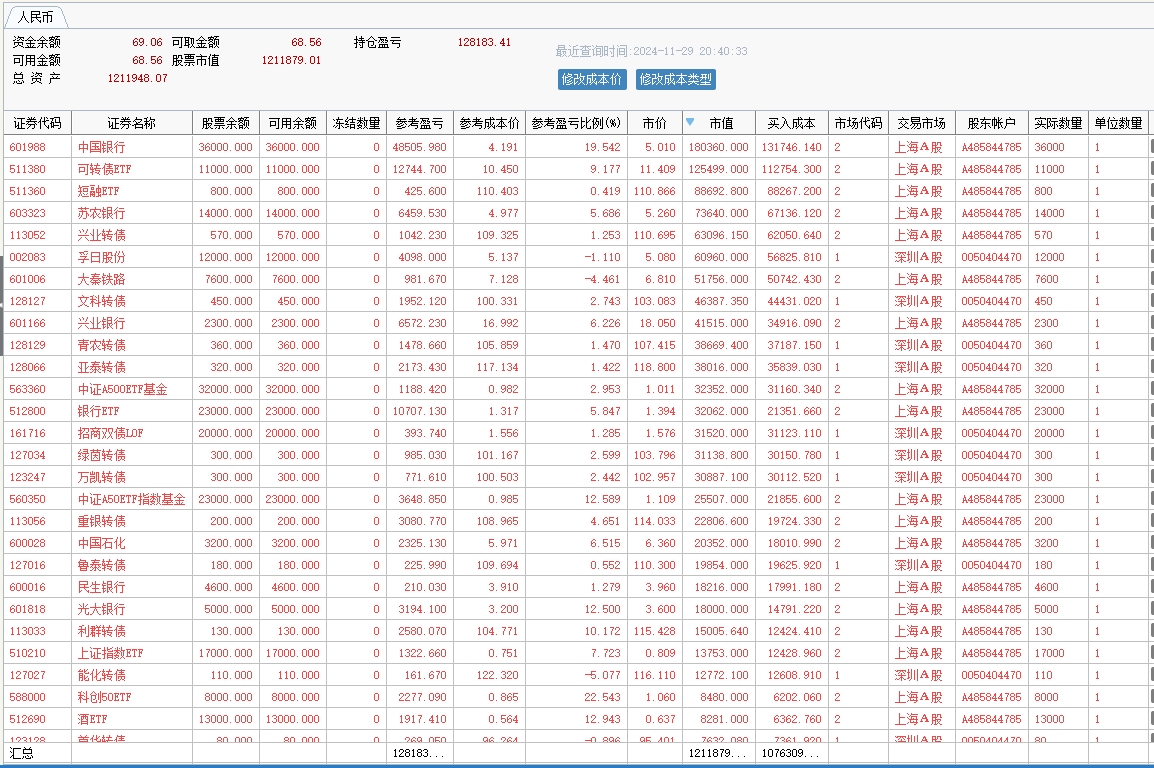1154x768 pixels.
Task: Click the 市价 column header
Action: [x=654, y=123]
